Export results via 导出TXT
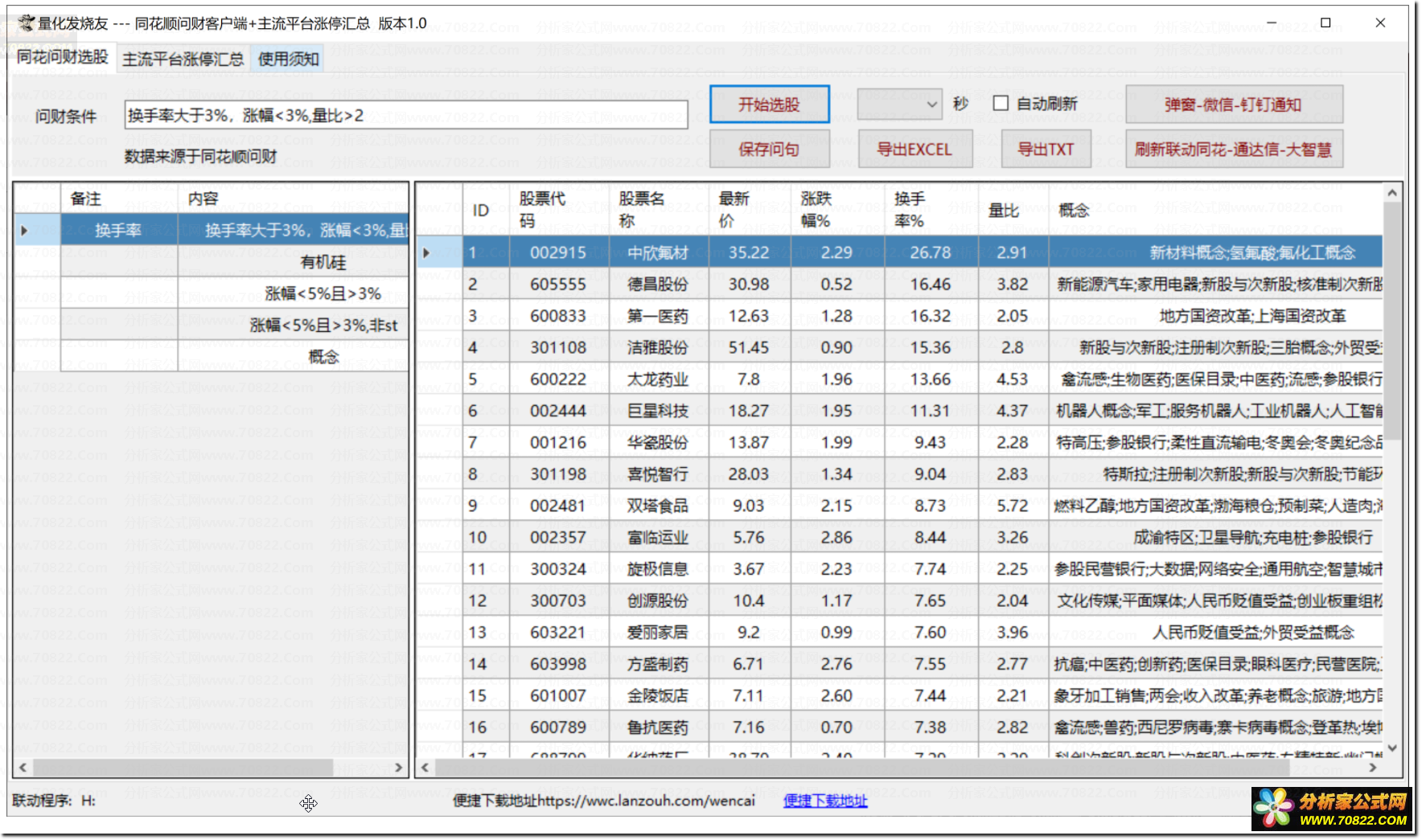Viewport: 1422px width, 840px height. 1046,150
